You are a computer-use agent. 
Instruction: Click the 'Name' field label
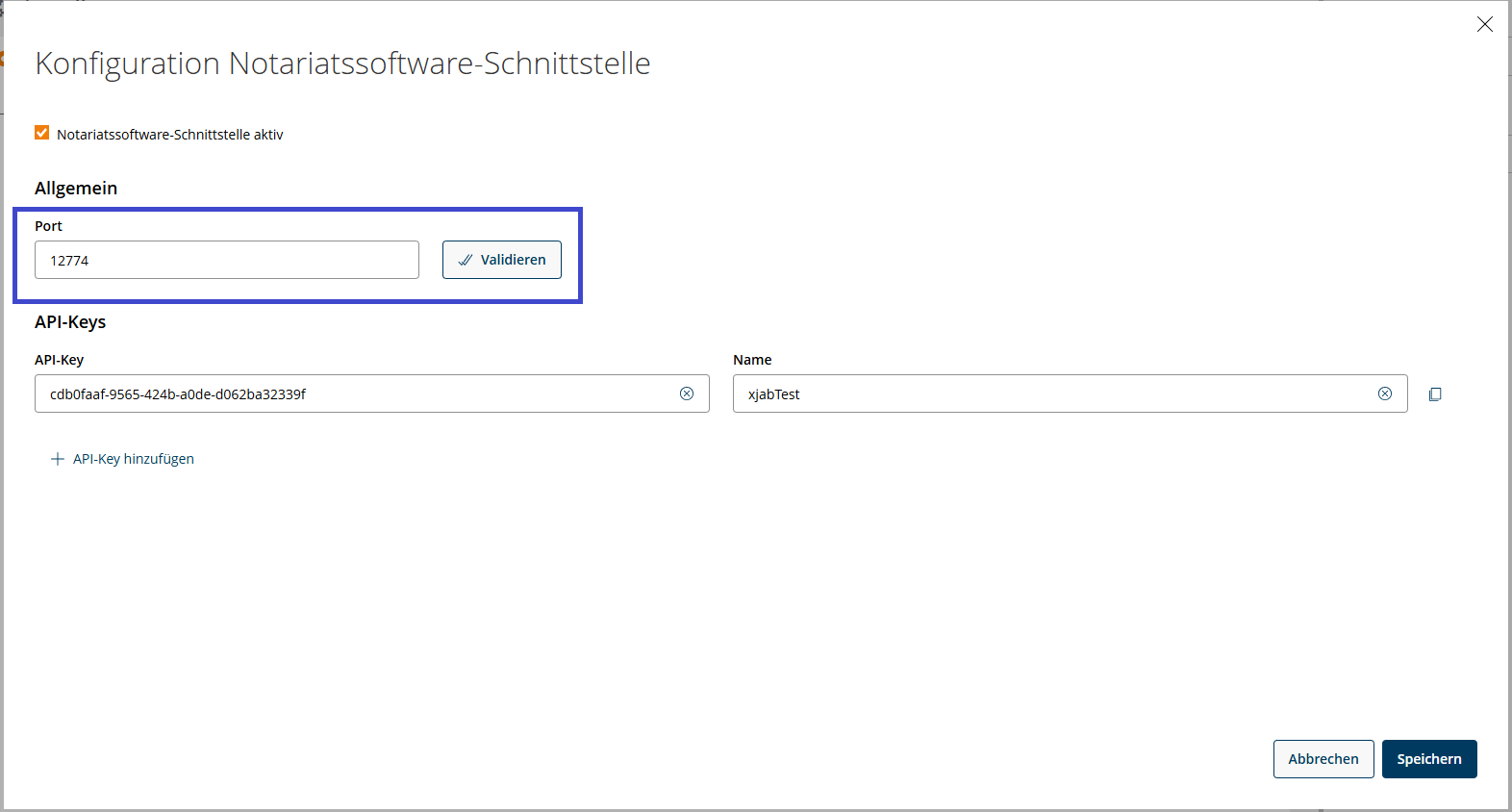[x=752, y=360]
